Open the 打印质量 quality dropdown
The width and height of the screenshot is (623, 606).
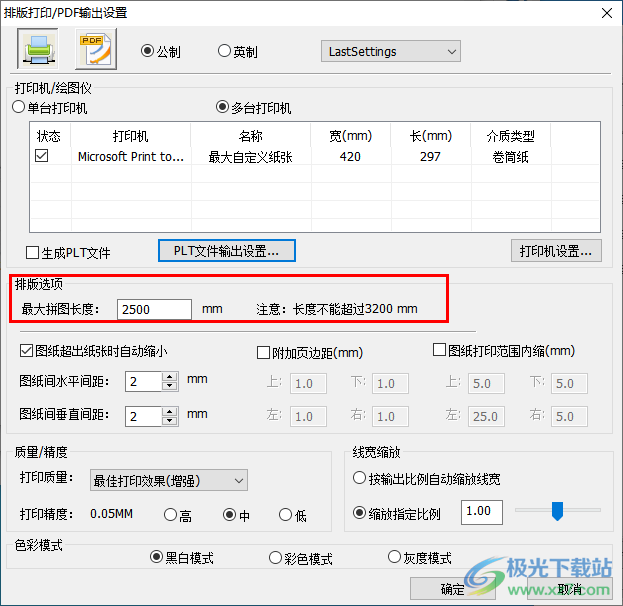(169, 480)
